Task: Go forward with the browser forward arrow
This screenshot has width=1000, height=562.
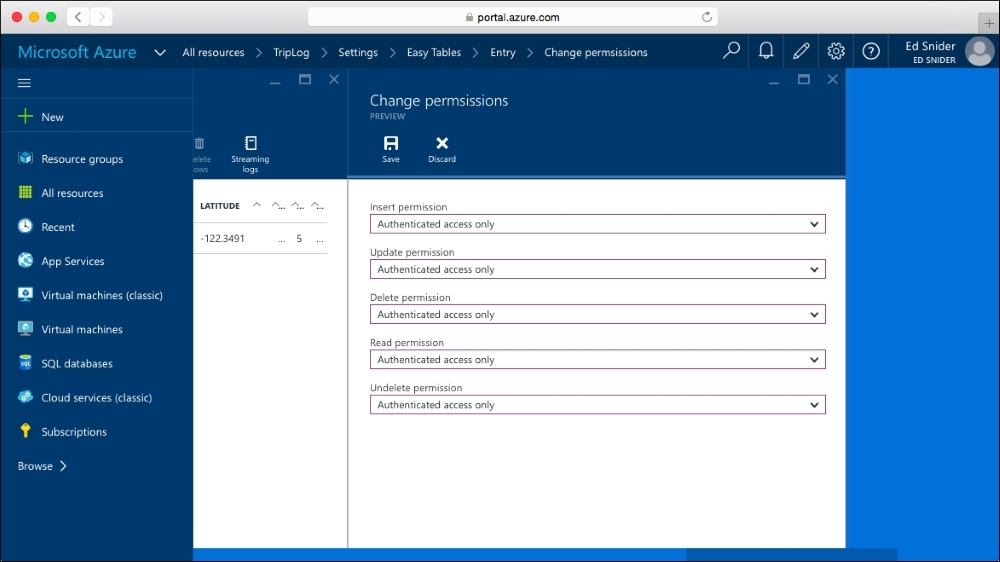Action: point(101,17)
